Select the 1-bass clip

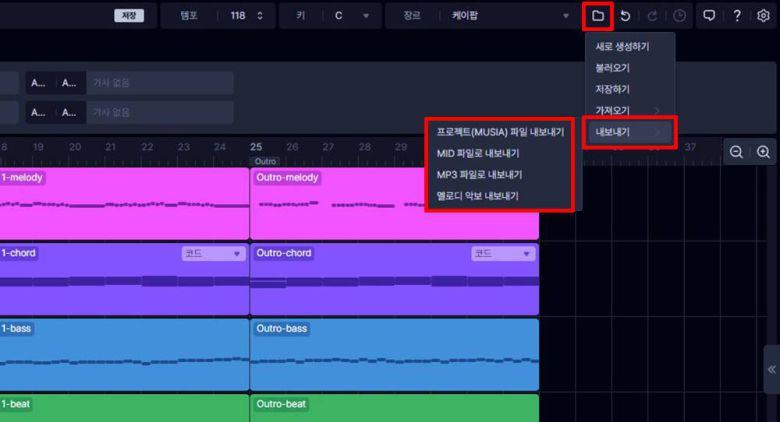point(124,355)
